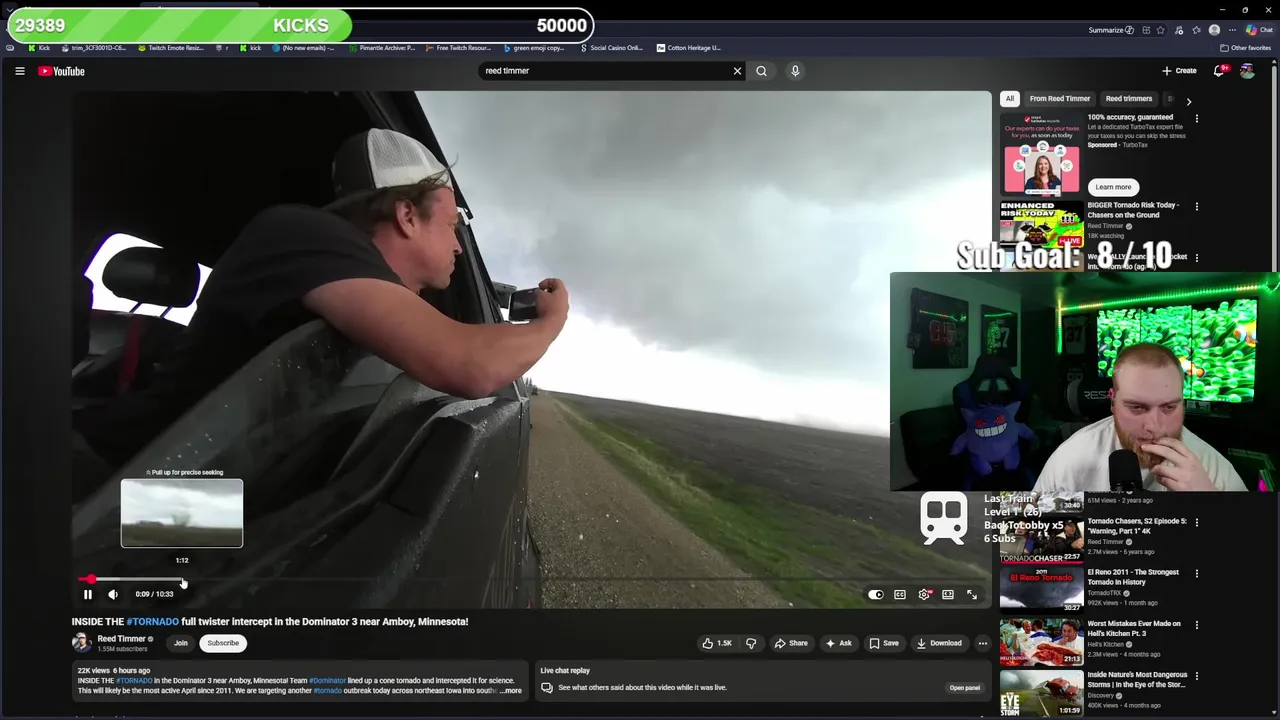Seek on the video progress bar

click(x=532, y=579)
